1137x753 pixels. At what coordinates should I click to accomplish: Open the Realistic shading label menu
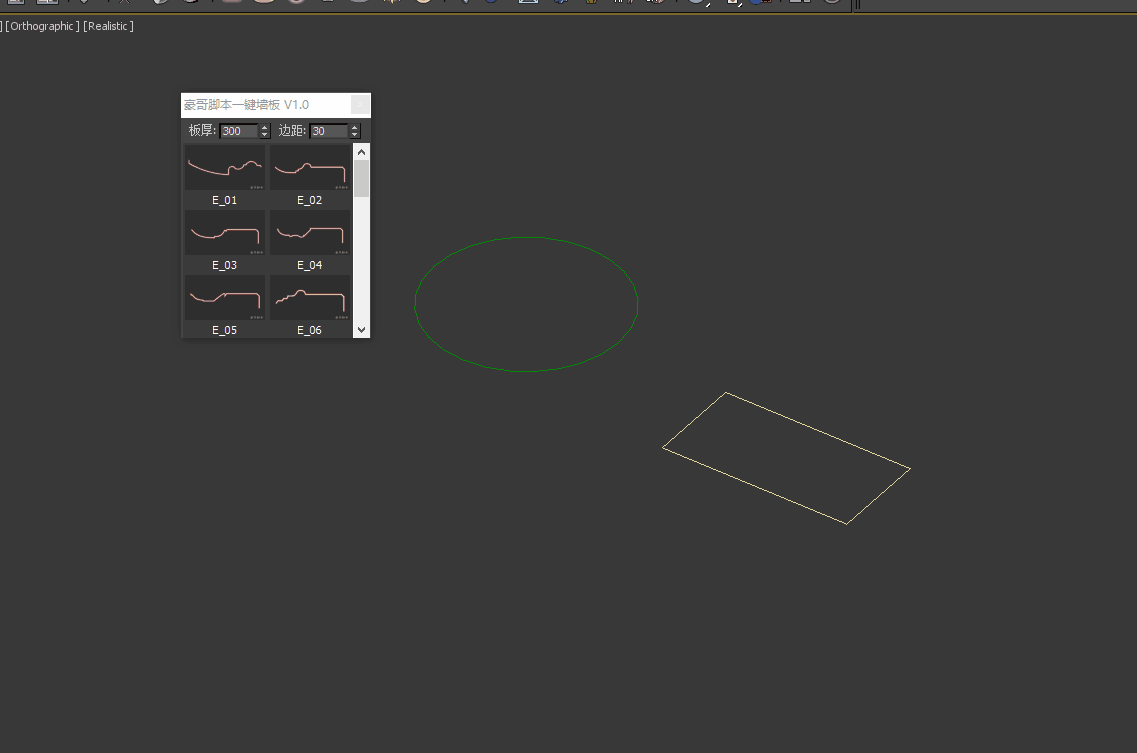108,26
